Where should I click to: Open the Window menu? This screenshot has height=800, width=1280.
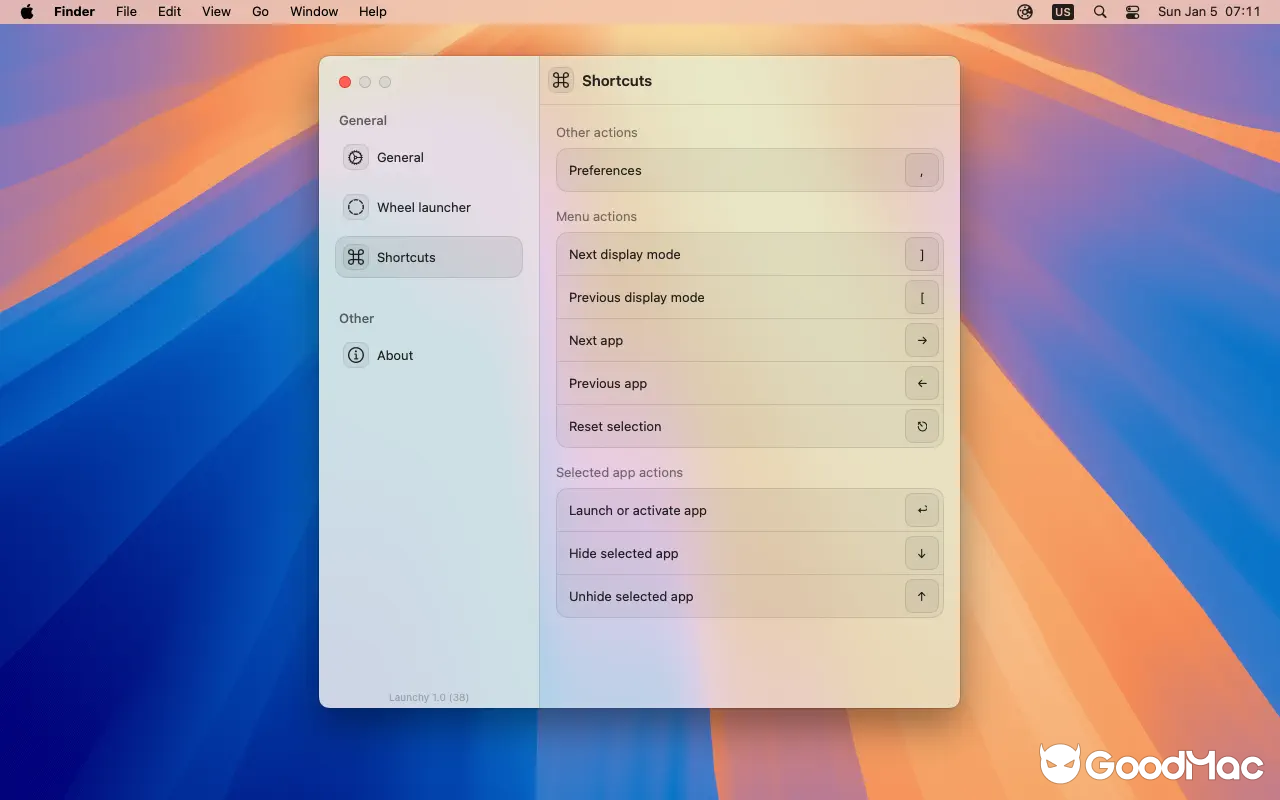click(314, 12)
